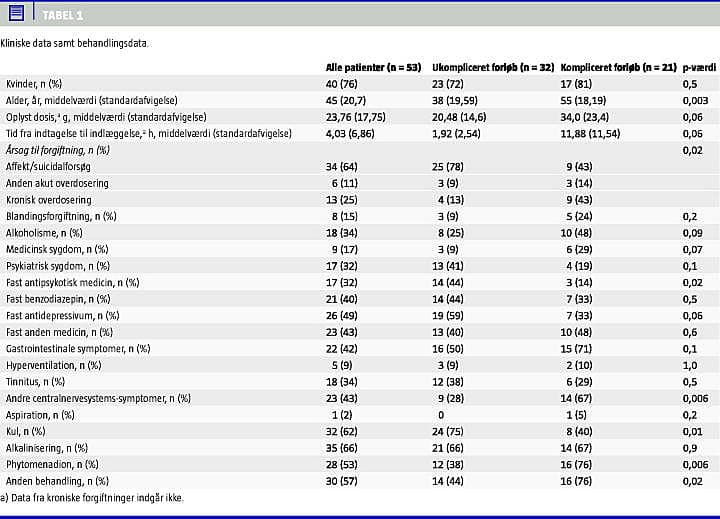Click the table icon beside TABEL 1
The height and width of the screenshot is (519, 720).
tap(15, 14)
